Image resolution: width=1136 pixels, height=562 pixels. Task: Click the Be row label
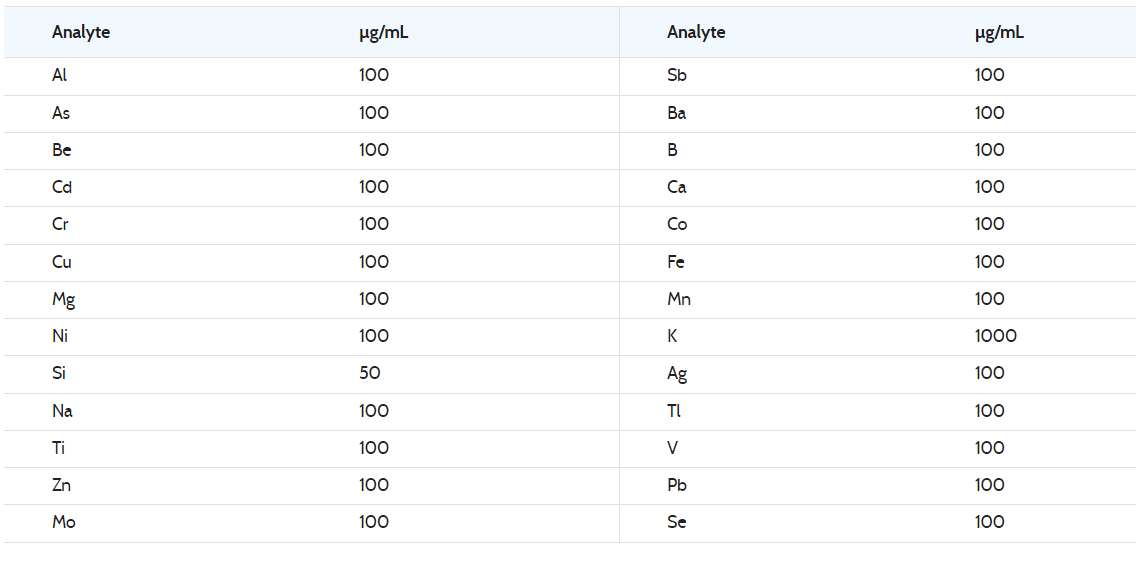click(x=62, y=150)
